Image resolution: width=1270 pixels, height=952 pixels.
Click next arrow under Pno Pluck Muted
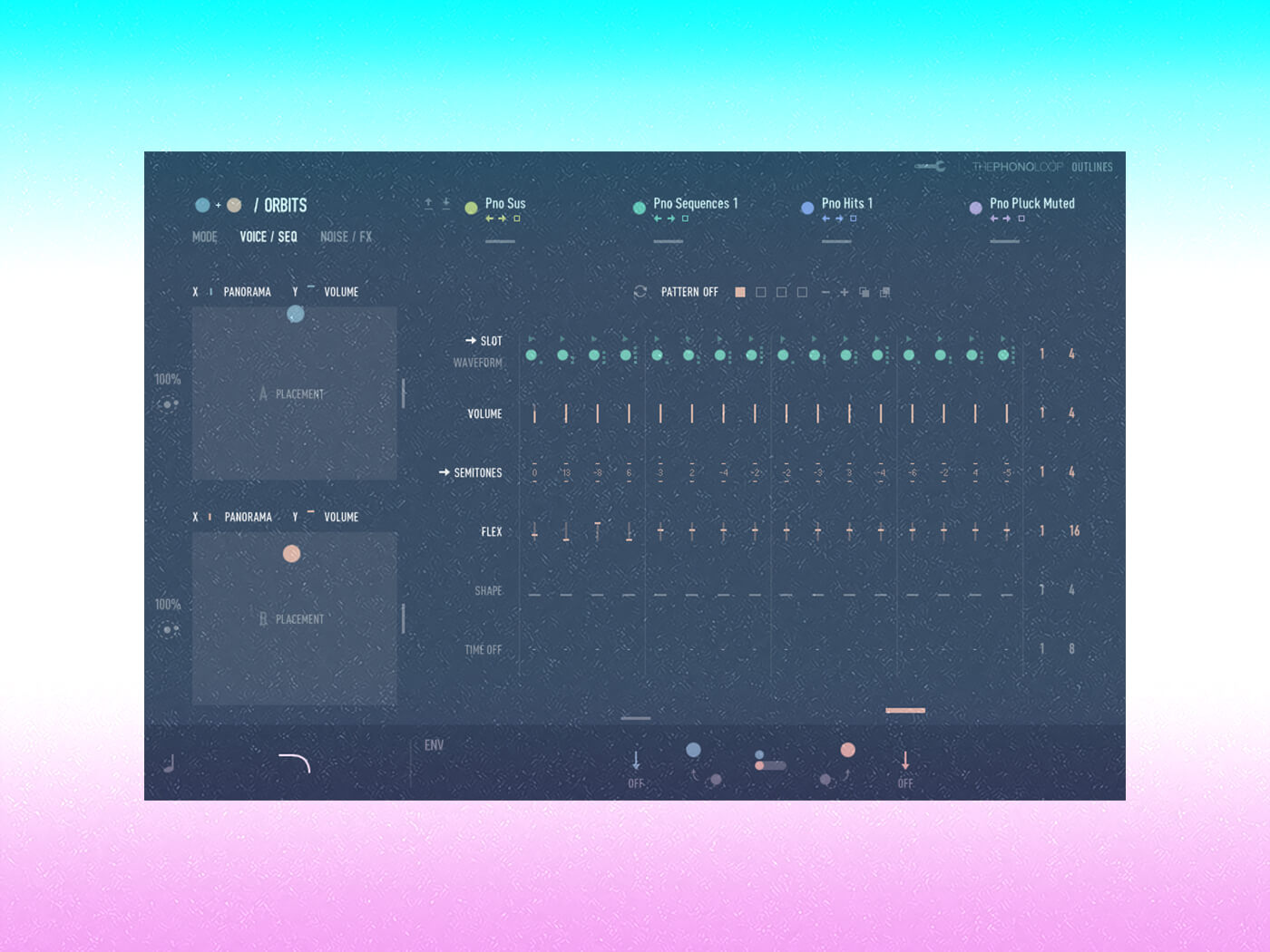[x=1007, y=219]
